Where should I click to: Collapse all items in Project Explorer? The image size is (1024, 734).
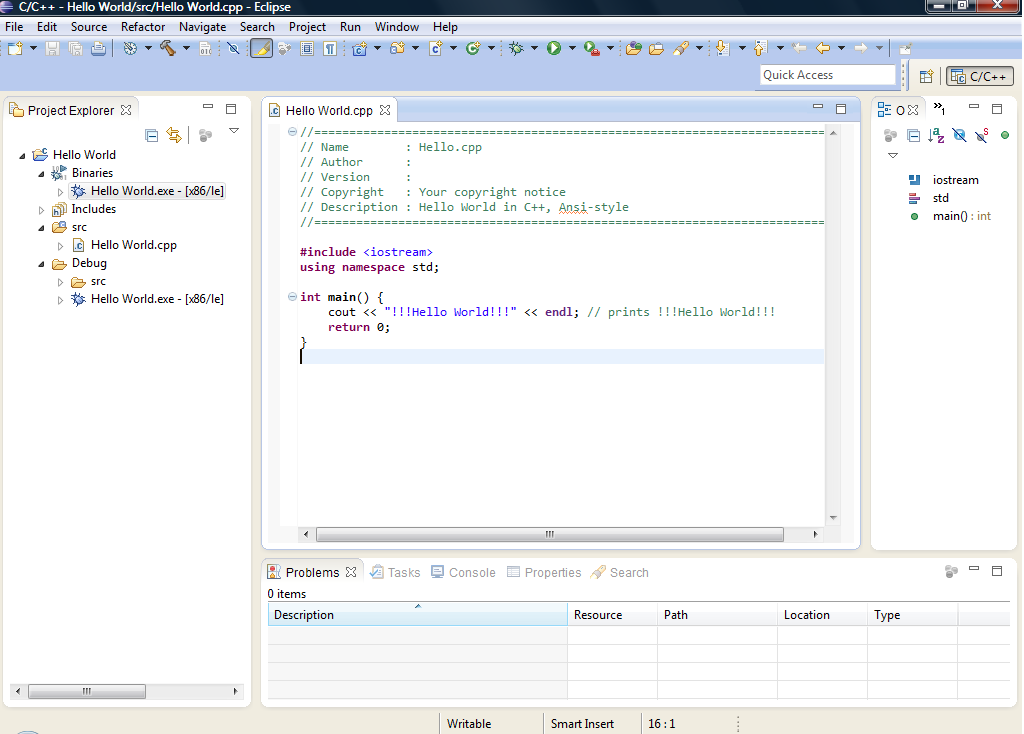pos(152,135)
